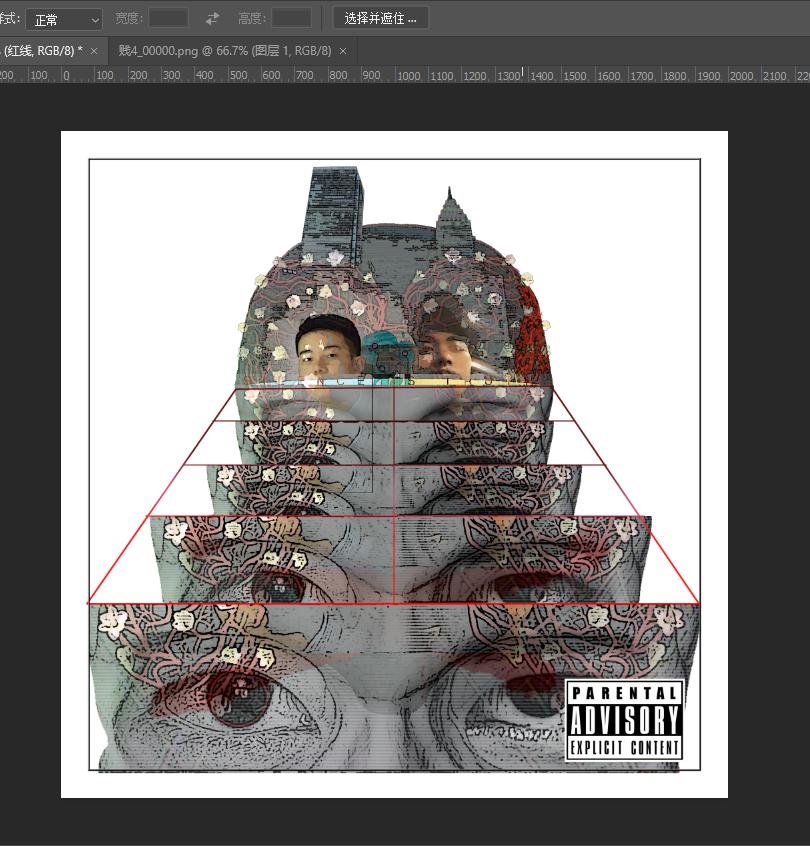Click the 选择并遮住 button
Viewport: 810px width, 846px height.
[x=380, y=18]
